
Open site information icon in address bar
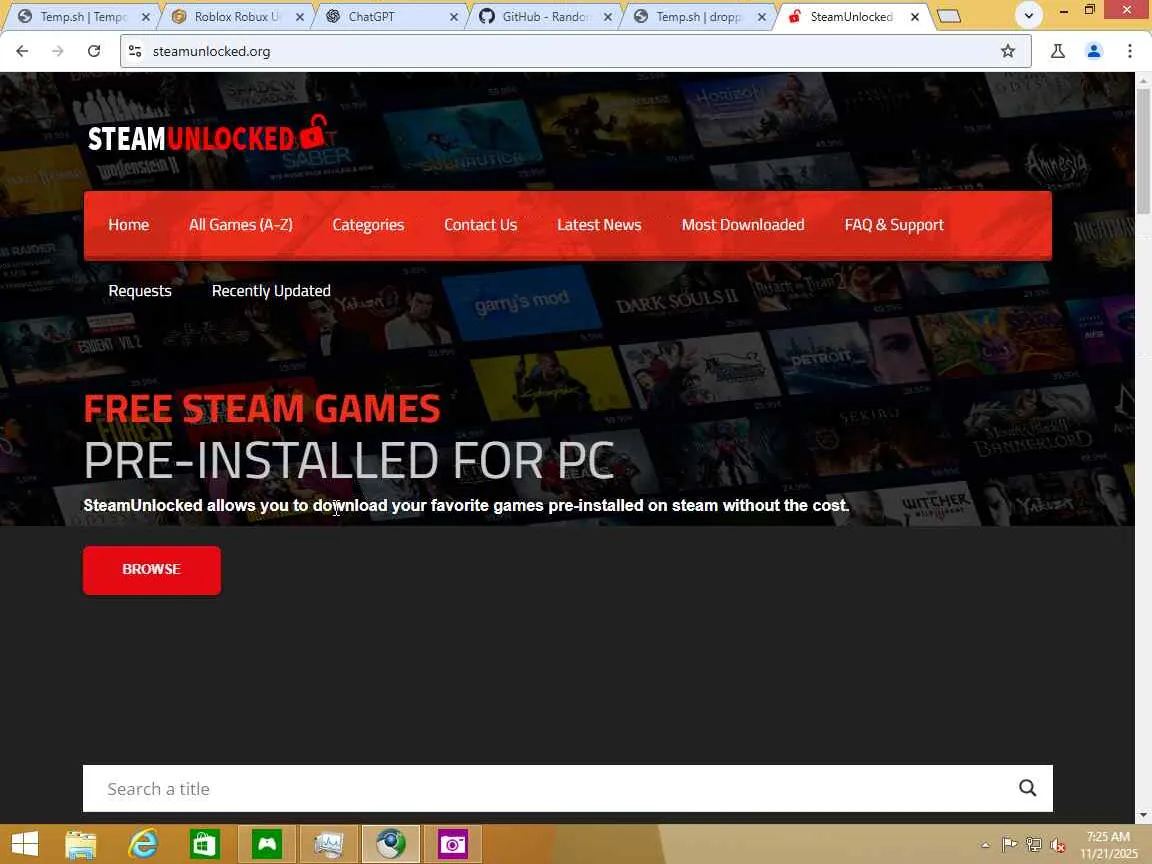click(x=135, y=51)
